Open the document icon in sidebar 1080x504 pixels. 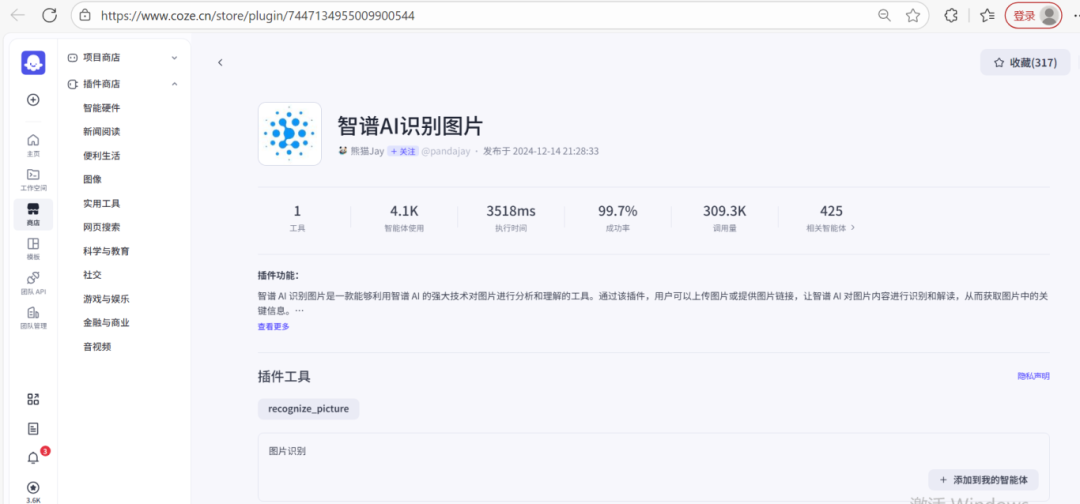33,429
